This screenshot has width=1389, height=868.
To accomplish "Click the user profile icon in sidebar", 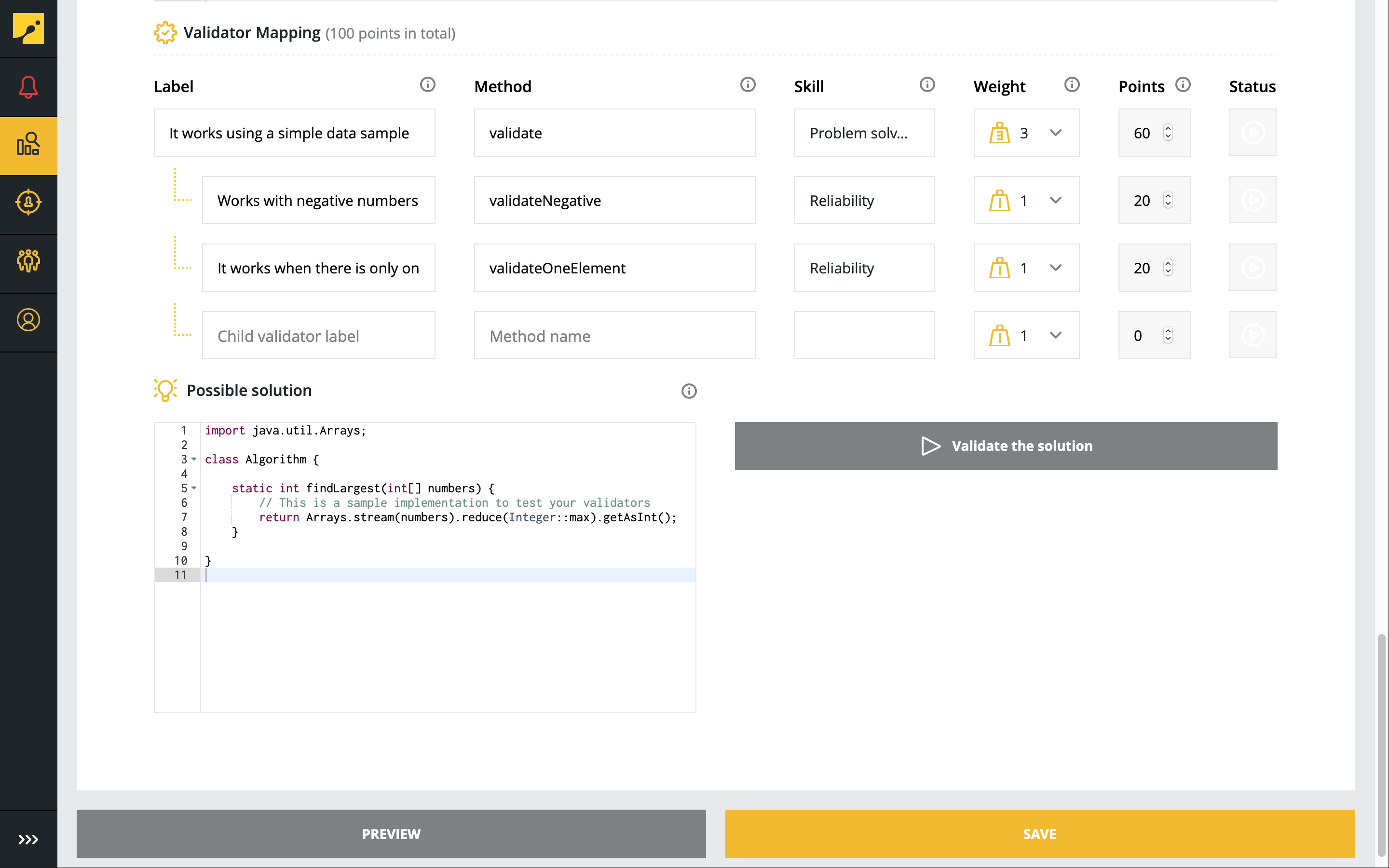I will click(28, 320).
